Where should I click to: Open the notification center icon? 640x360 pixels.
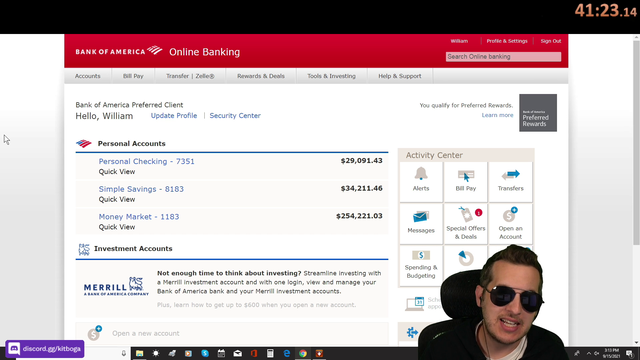[630, 353]
